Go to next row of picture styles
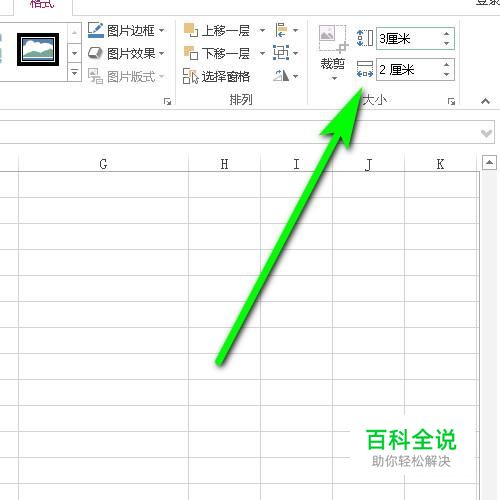This screenshot has width=500, height=500. pos(74,53)
